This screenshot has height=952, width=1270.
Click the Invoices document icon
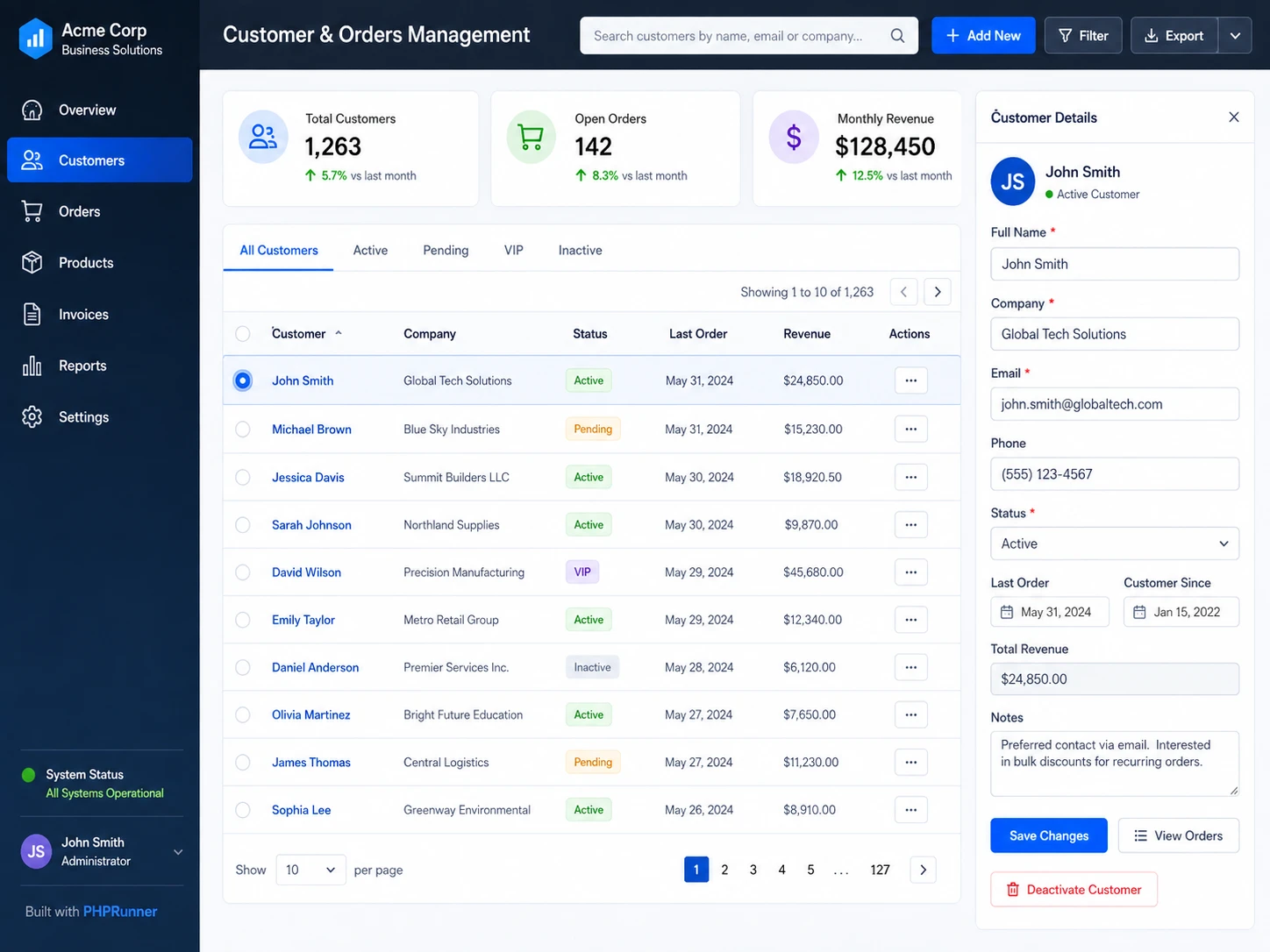click(x=32, y=314)
